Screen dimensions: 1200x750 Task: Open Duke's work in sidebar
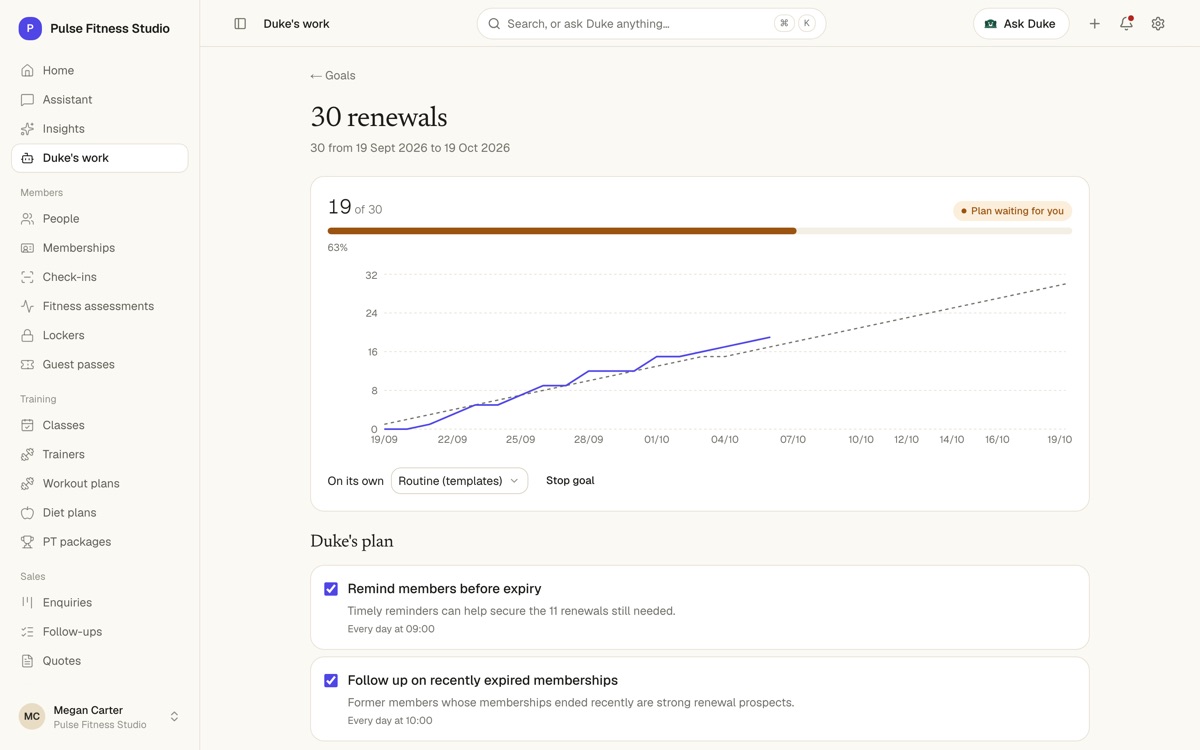99,158
